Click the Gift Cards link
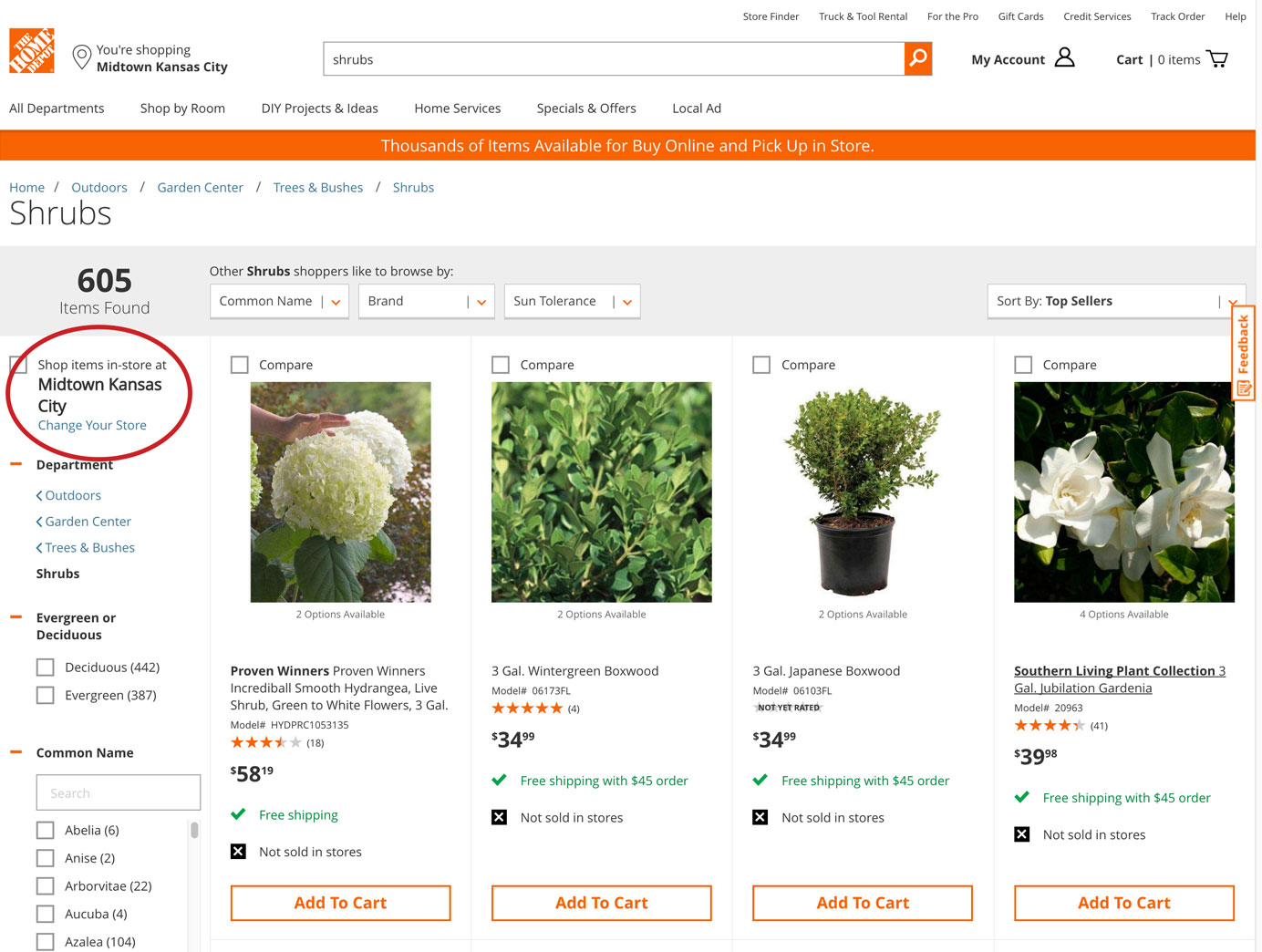This screenshot has height=952, width=1262. 1020,16
